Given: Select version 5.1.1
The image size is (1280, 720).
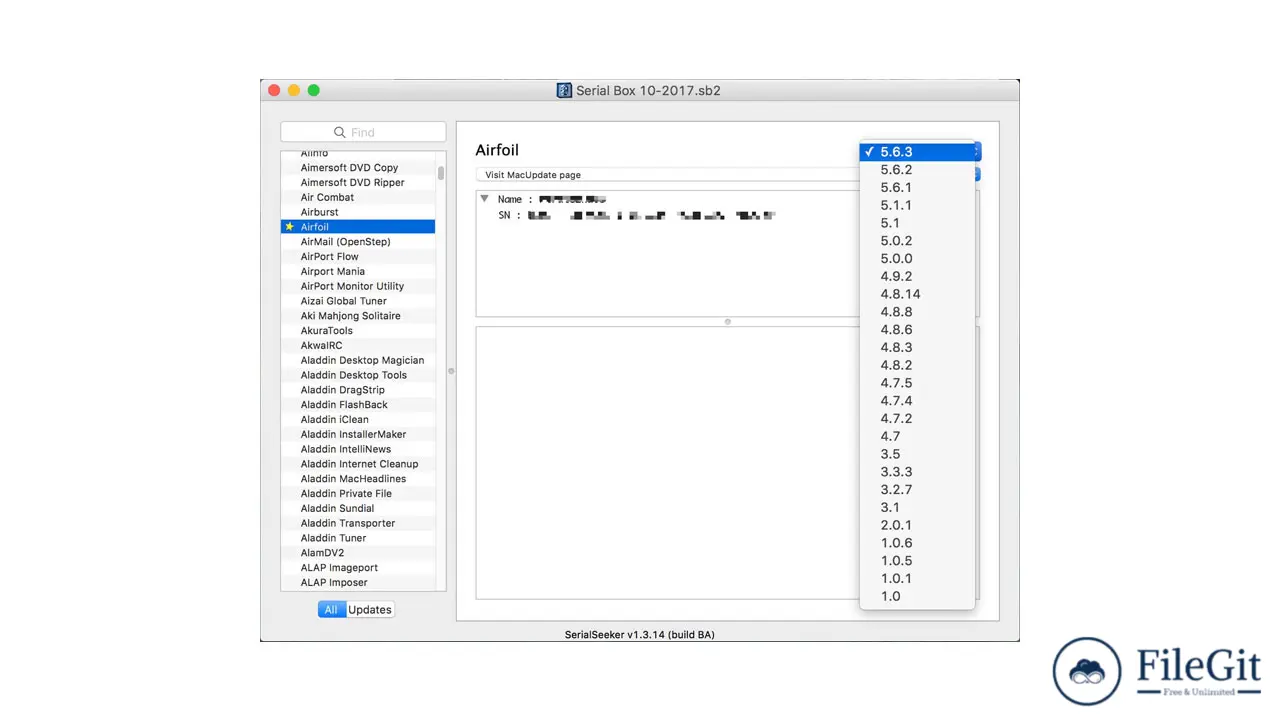Looking at the screenshot, I should [x=917, y=205].
